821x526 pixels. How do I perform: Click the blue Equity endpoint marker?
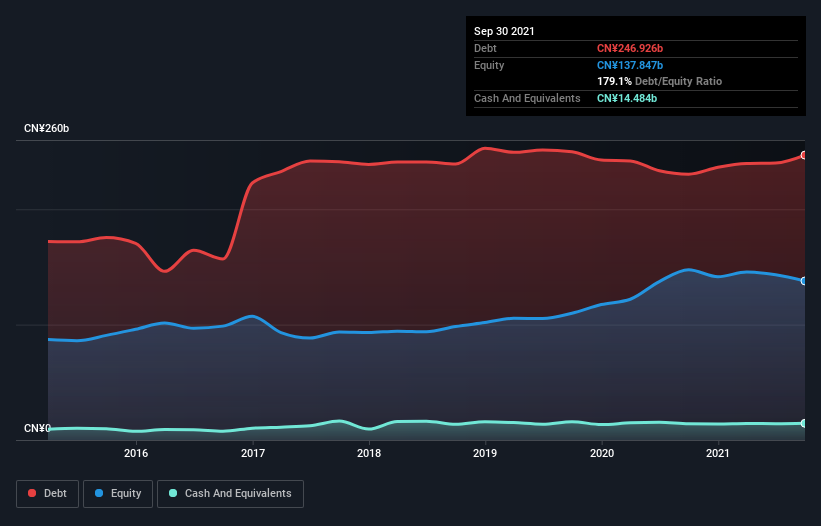pyautogui.click(x=804, y=281)
